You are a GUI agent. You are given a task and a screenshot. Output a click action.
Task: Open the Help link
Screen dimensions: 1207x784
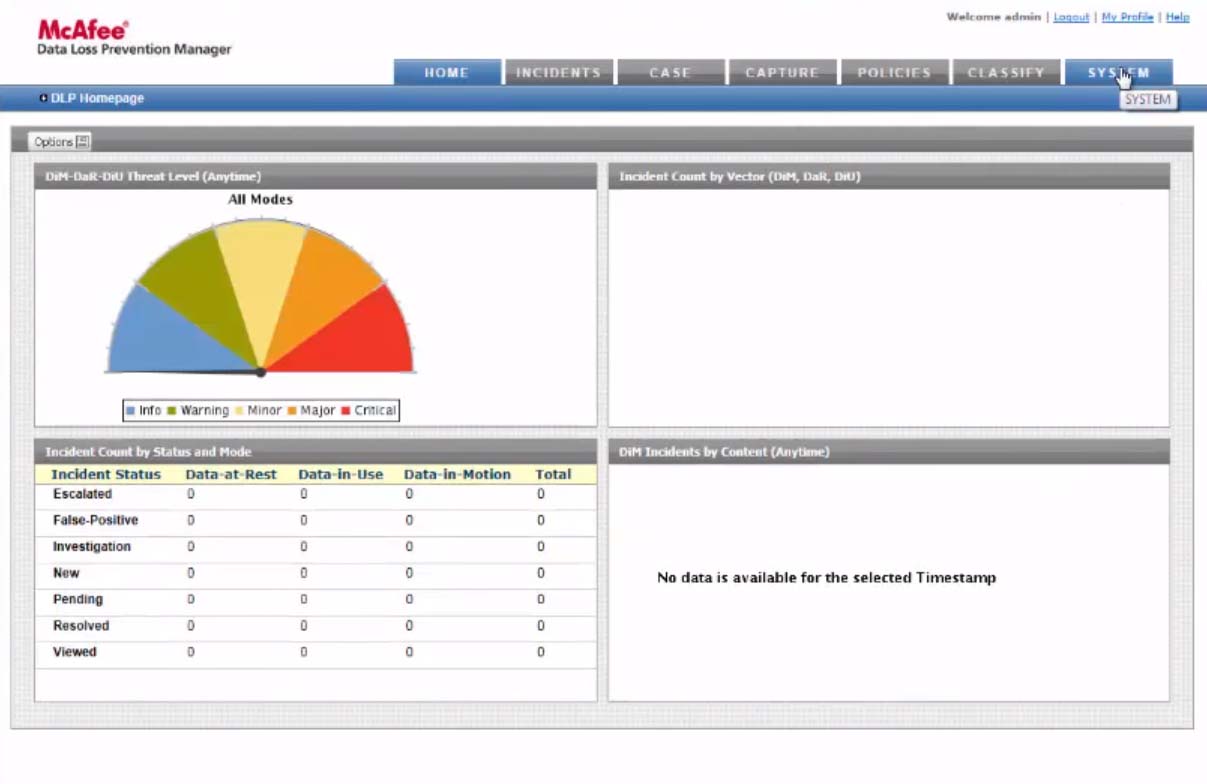(x=1177, y=17)
